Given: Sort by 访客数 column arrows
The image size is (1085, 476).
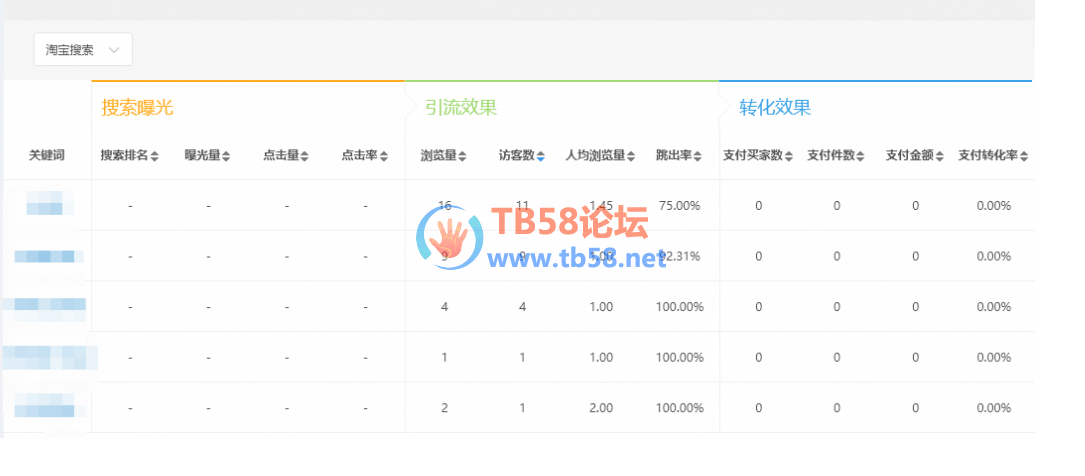Looking at the screenshot, I should (x=540, y=156).
